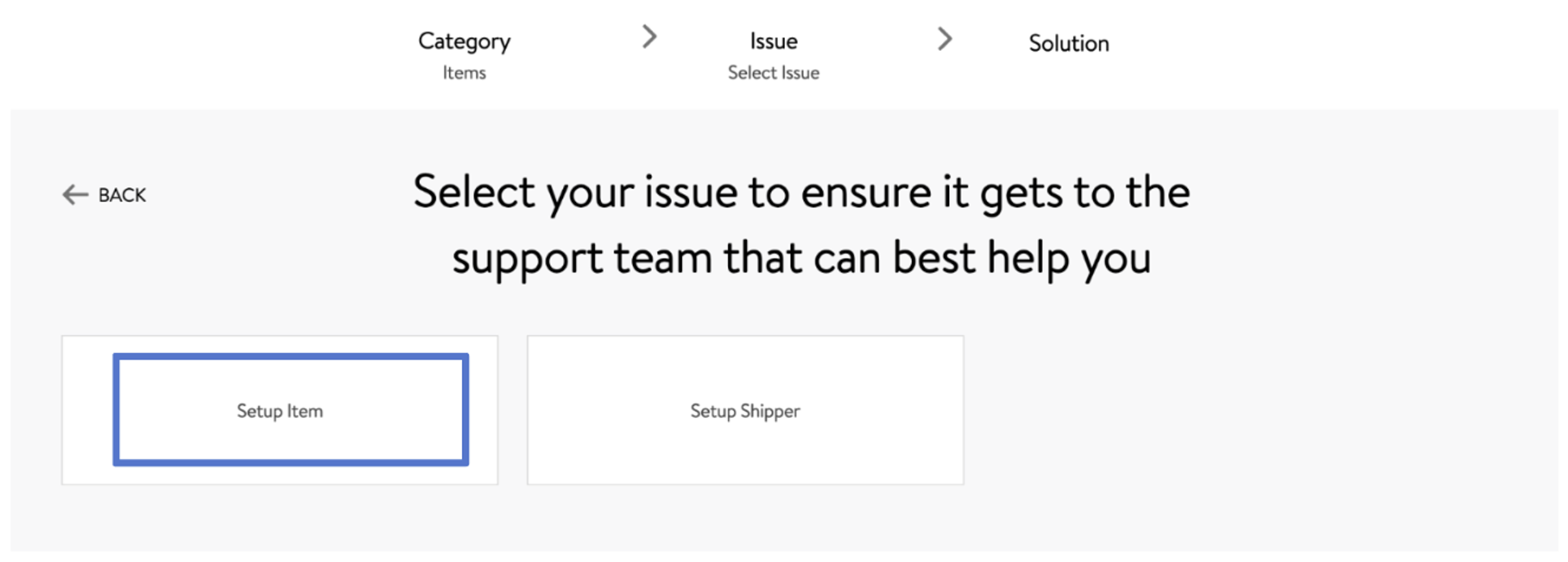Open the Issue step in breadcrumb
Viewport: 1568px width, 562px height.
point(773,41)
